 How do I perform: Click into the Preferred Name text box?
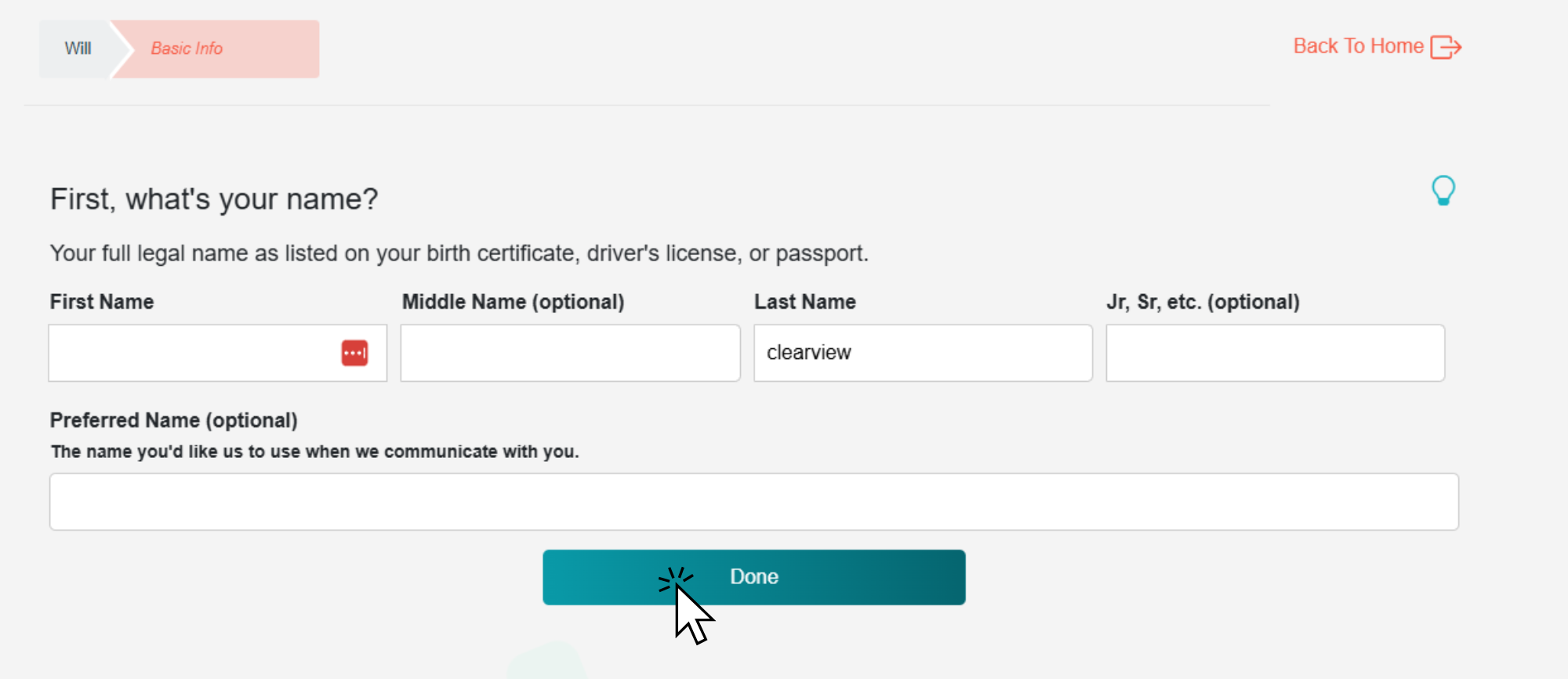tap(753, 502)
